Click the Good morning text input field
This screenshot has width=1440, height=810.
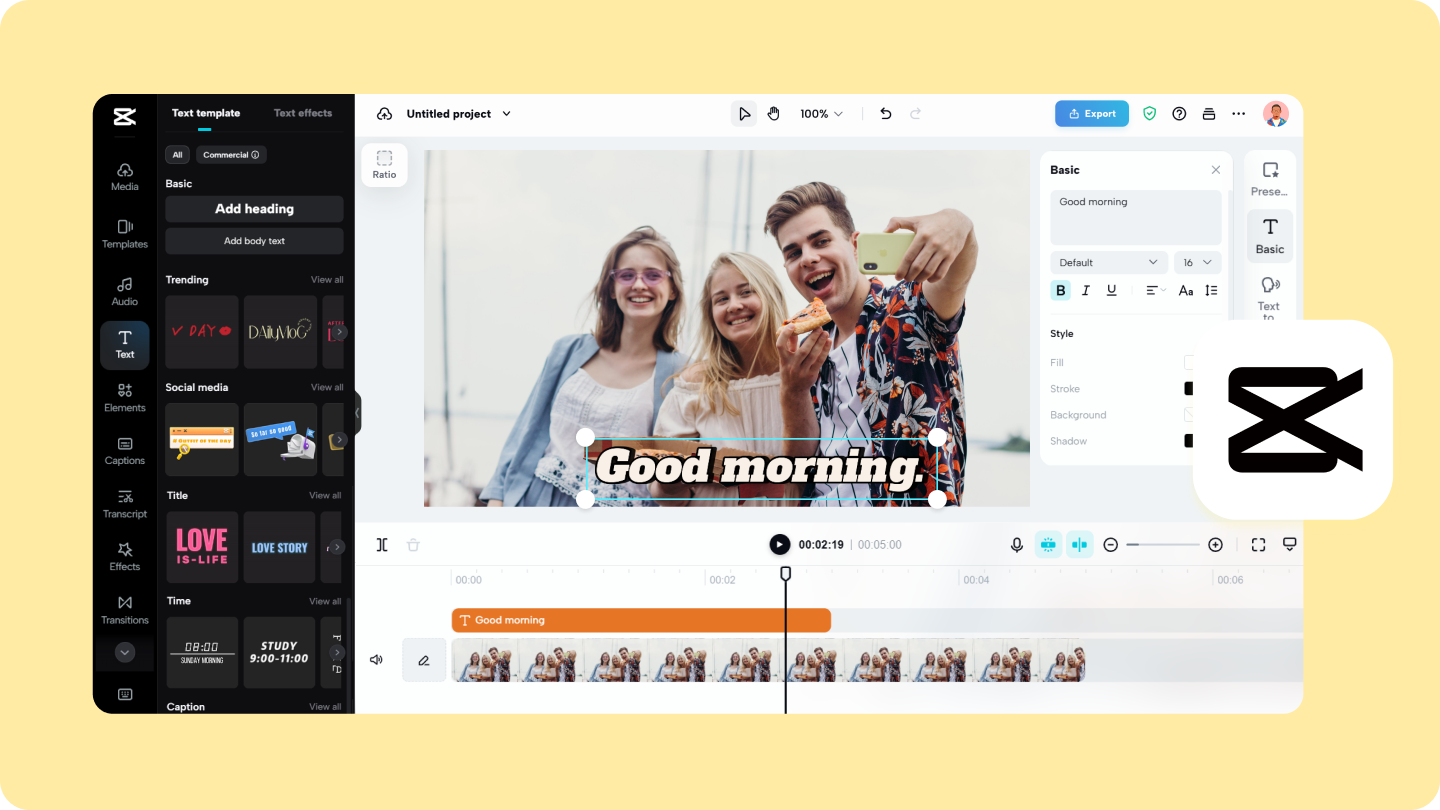pos(1136,217)
